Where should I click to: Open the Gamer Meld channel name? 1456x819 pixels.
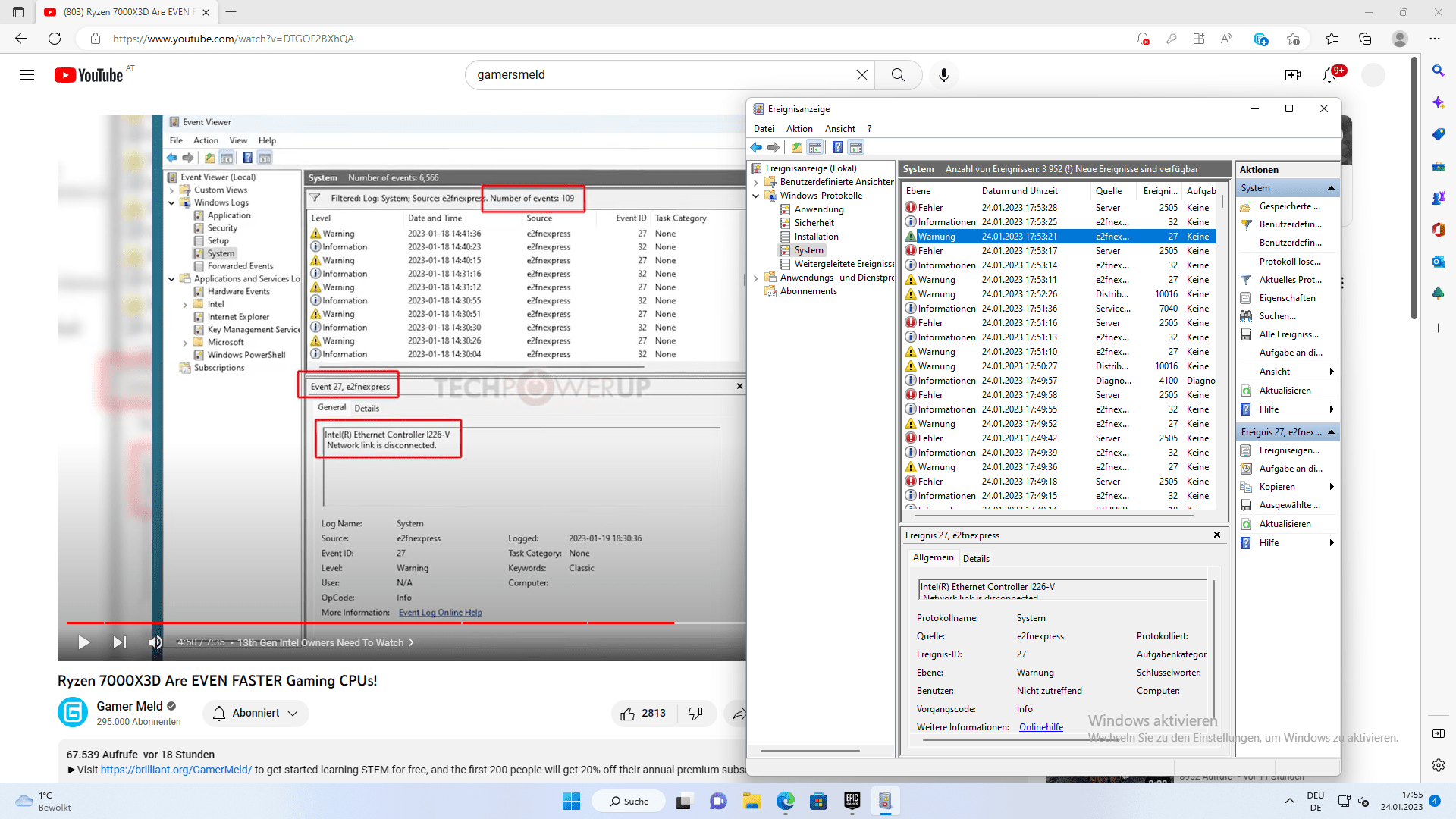[x=129, y=706]
